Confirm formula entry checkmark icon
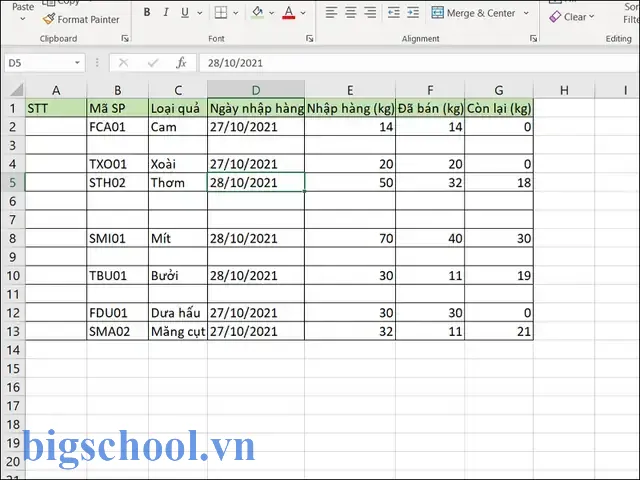This screenshot has width=640, height=480. point(153,63)
